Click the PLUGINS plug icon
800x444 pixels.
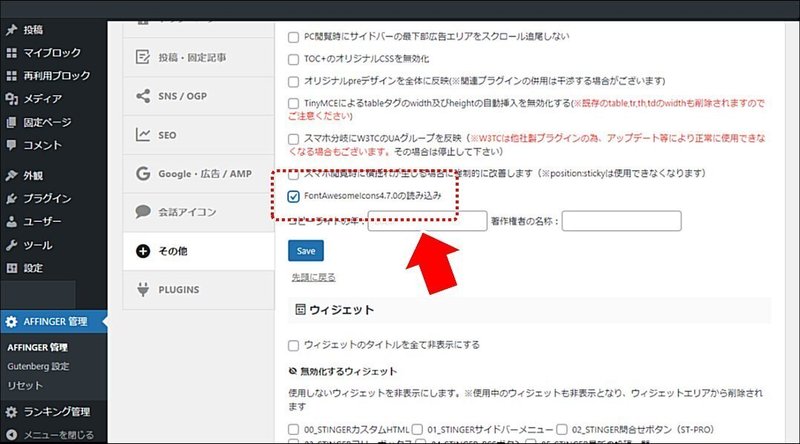pyautogui.click(x=143, y=289)
